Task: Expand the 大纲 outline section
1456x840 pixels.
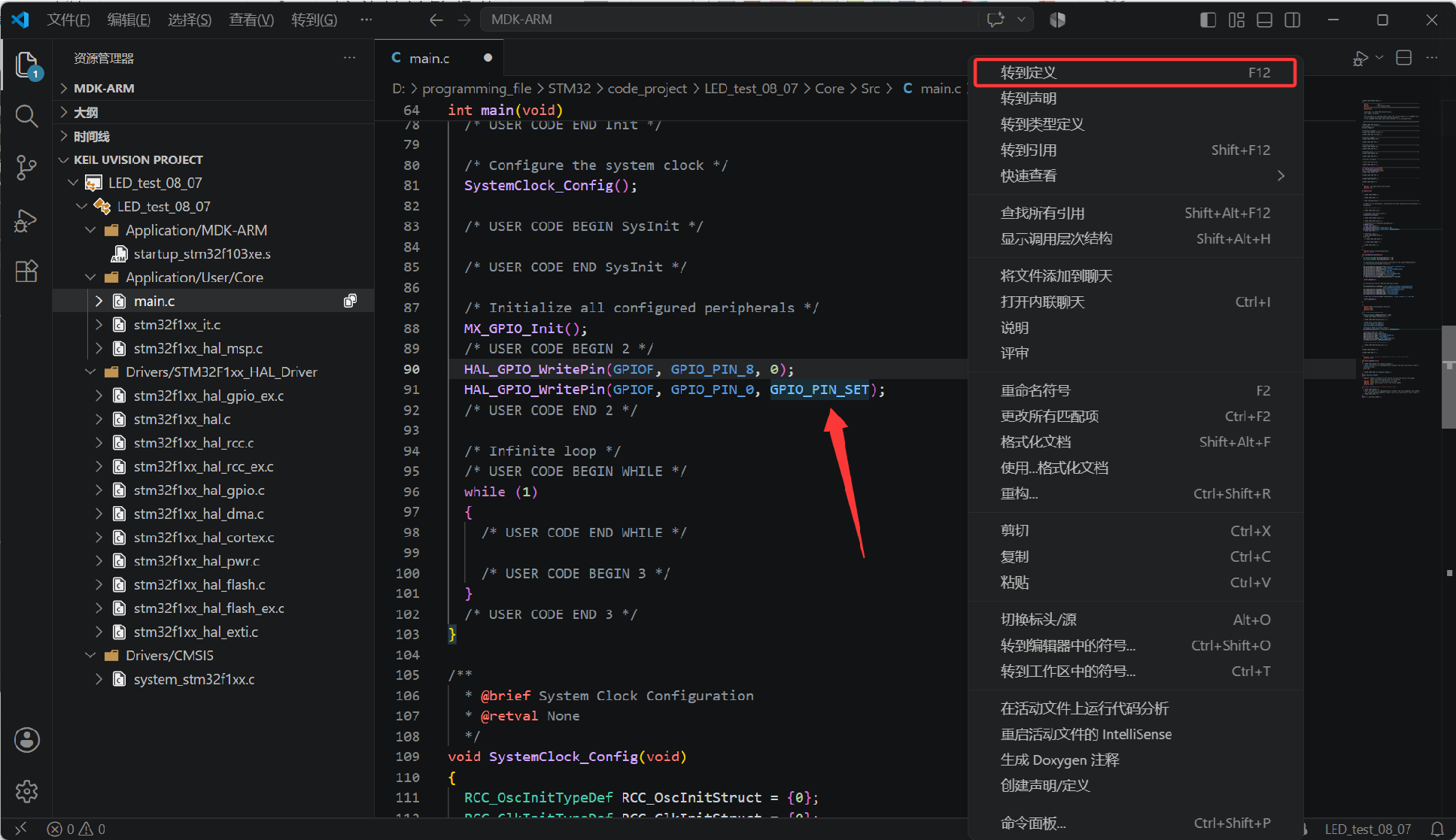Action: coord(214,112)
